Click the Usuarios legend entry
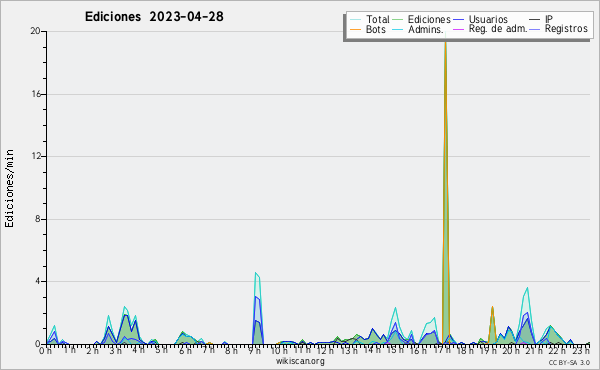The height and width of the screenshot is (370, 600). (480, 19)
